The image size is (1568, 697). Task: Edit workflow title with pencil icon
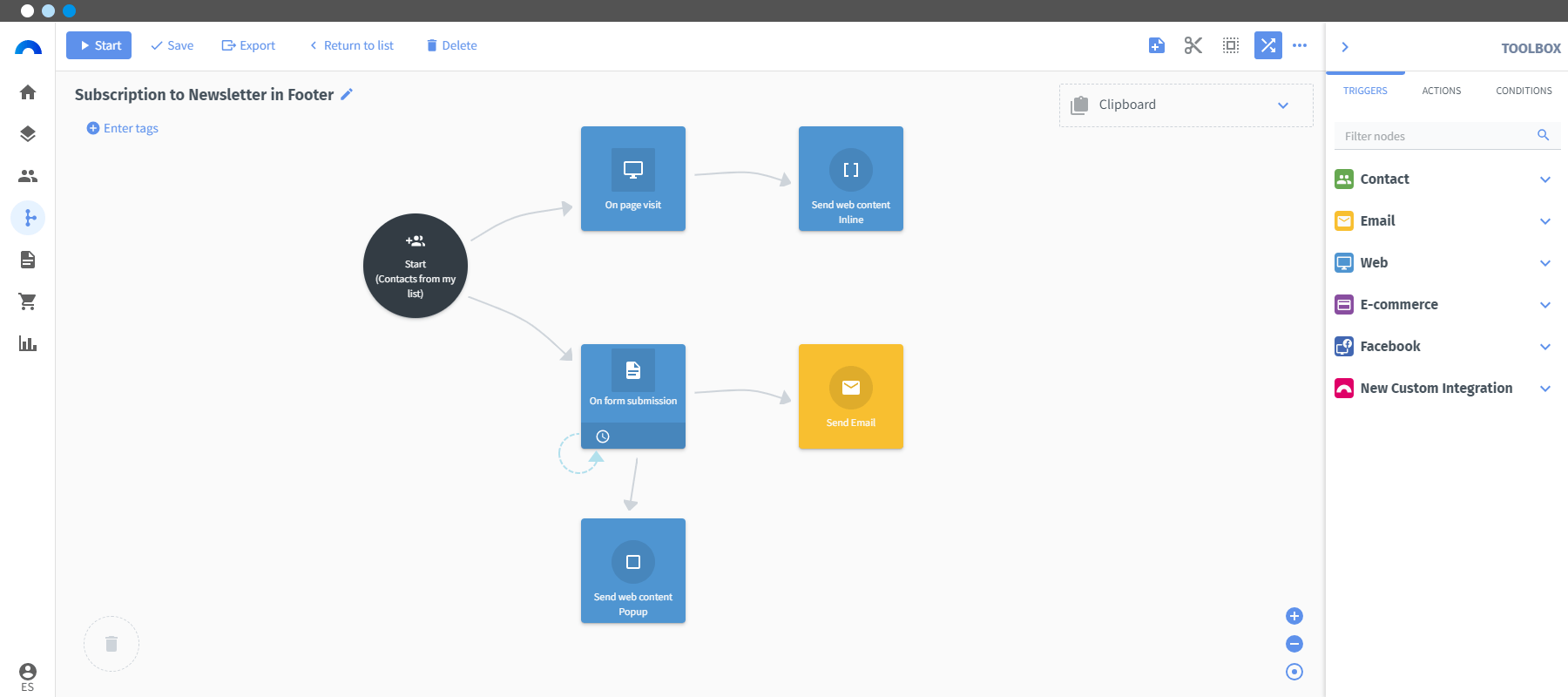[347, 94]
